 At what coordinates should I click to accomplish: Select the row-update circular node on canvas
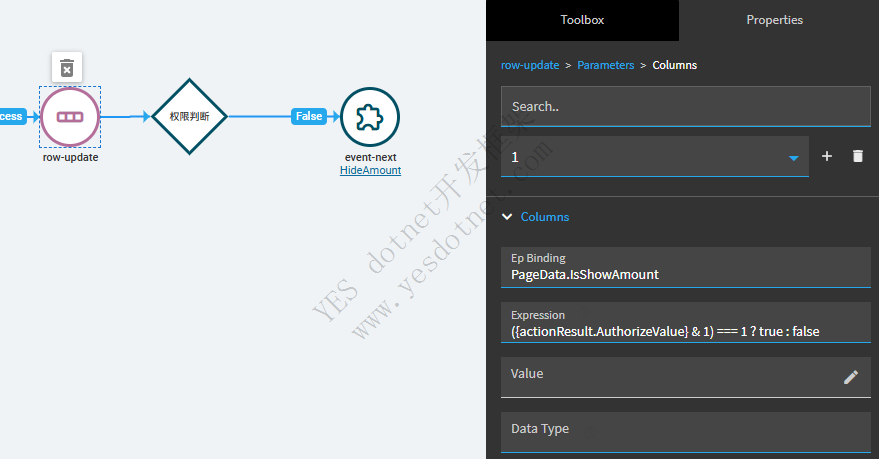(x=70, y=116)
